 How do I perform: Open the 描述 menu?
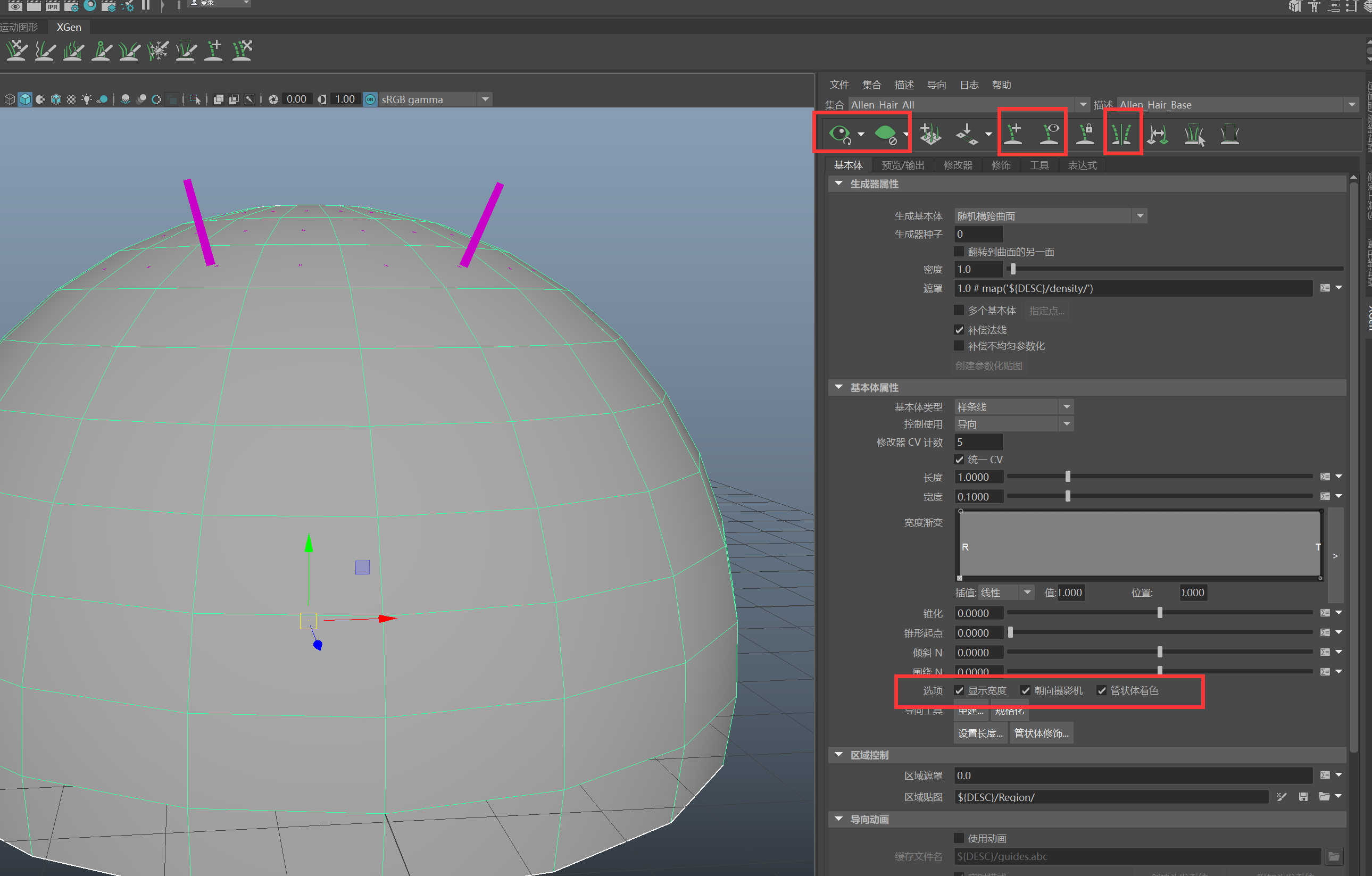[x=904, y=85]
